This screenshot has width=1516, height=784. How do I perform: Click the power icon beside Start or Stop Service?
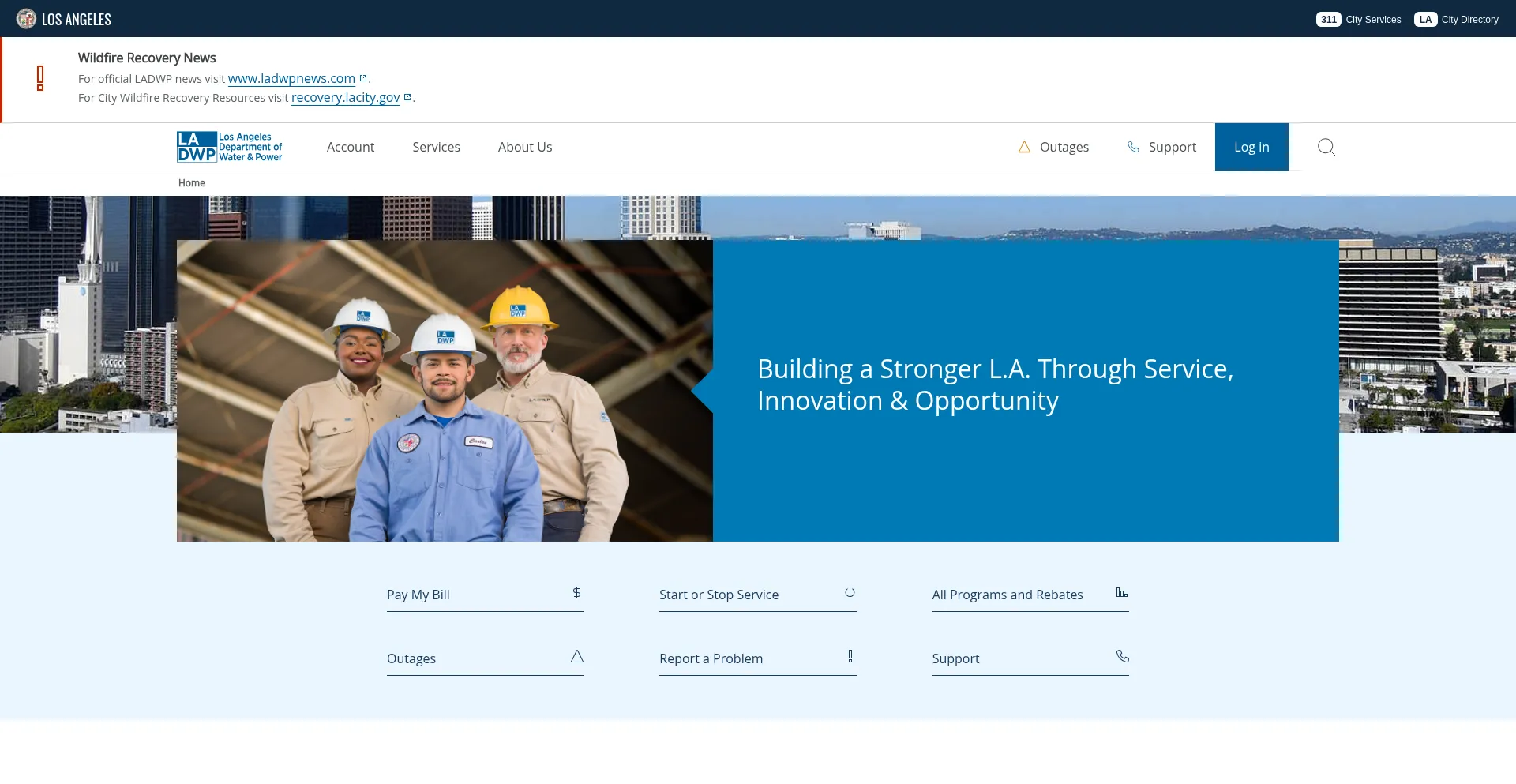click(x=850, y=592)
